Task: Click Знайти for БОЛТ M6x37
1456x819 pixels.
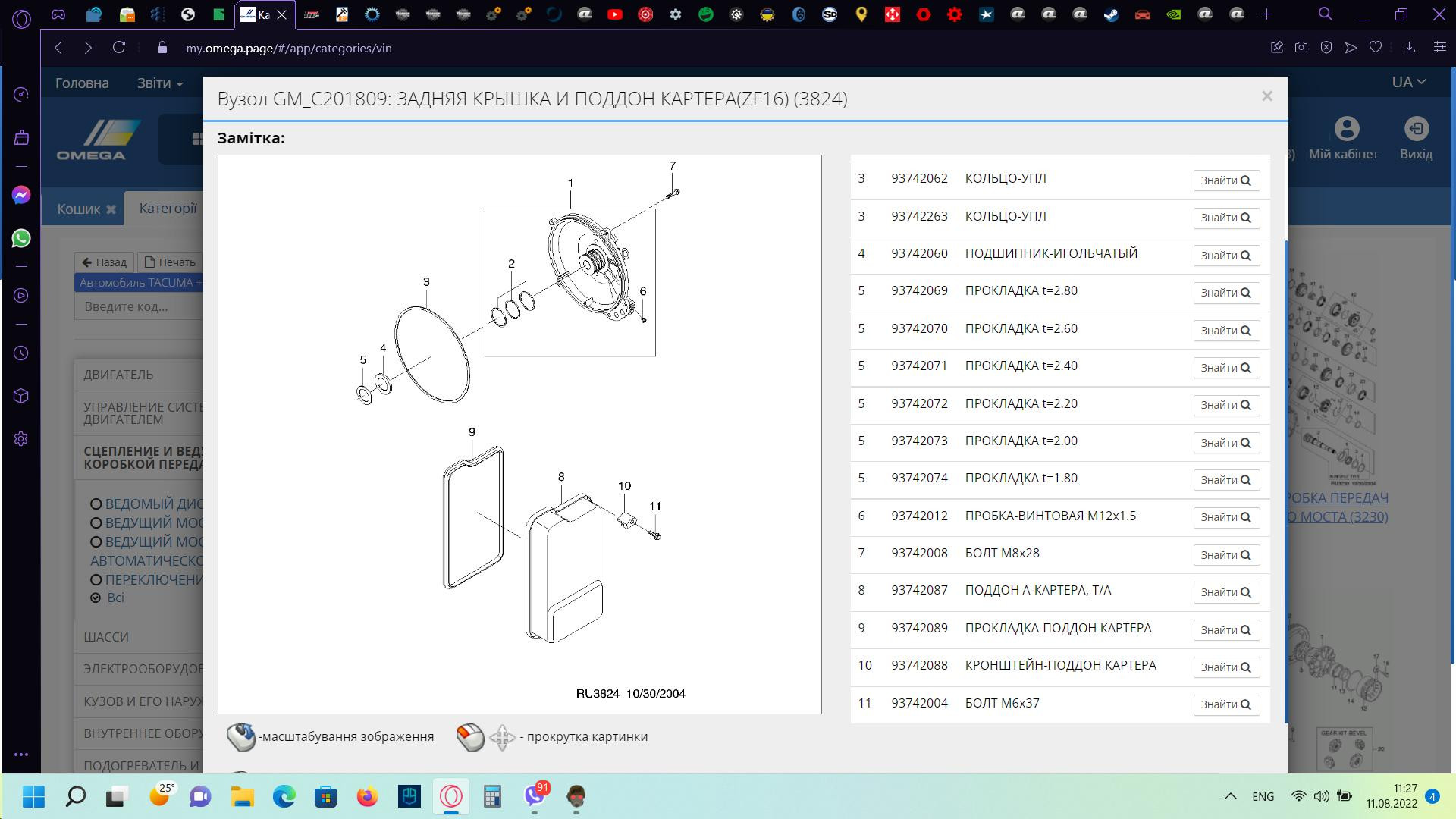Action: pos(1225,704)
